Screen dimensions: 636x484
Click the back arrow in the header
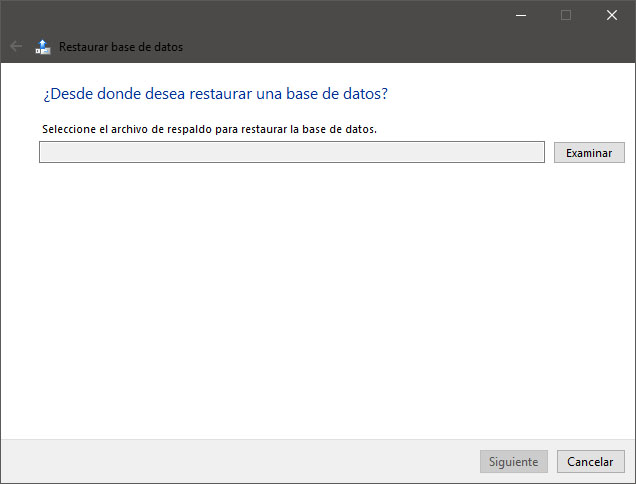click(x=16, y=47)
